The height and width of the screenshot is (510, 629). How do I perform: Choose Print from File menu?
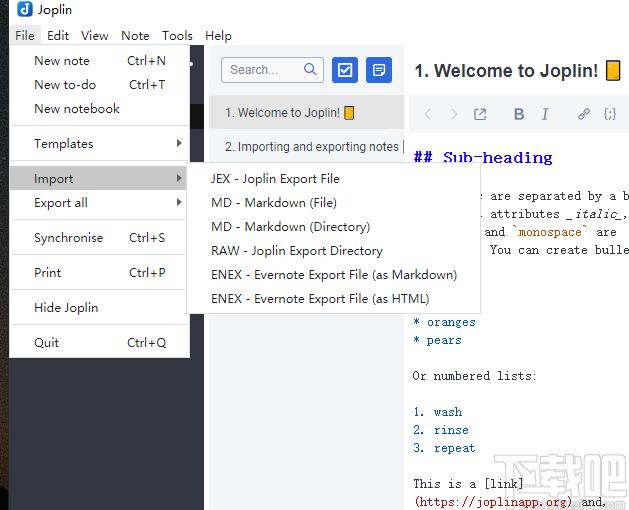[99, 272]
